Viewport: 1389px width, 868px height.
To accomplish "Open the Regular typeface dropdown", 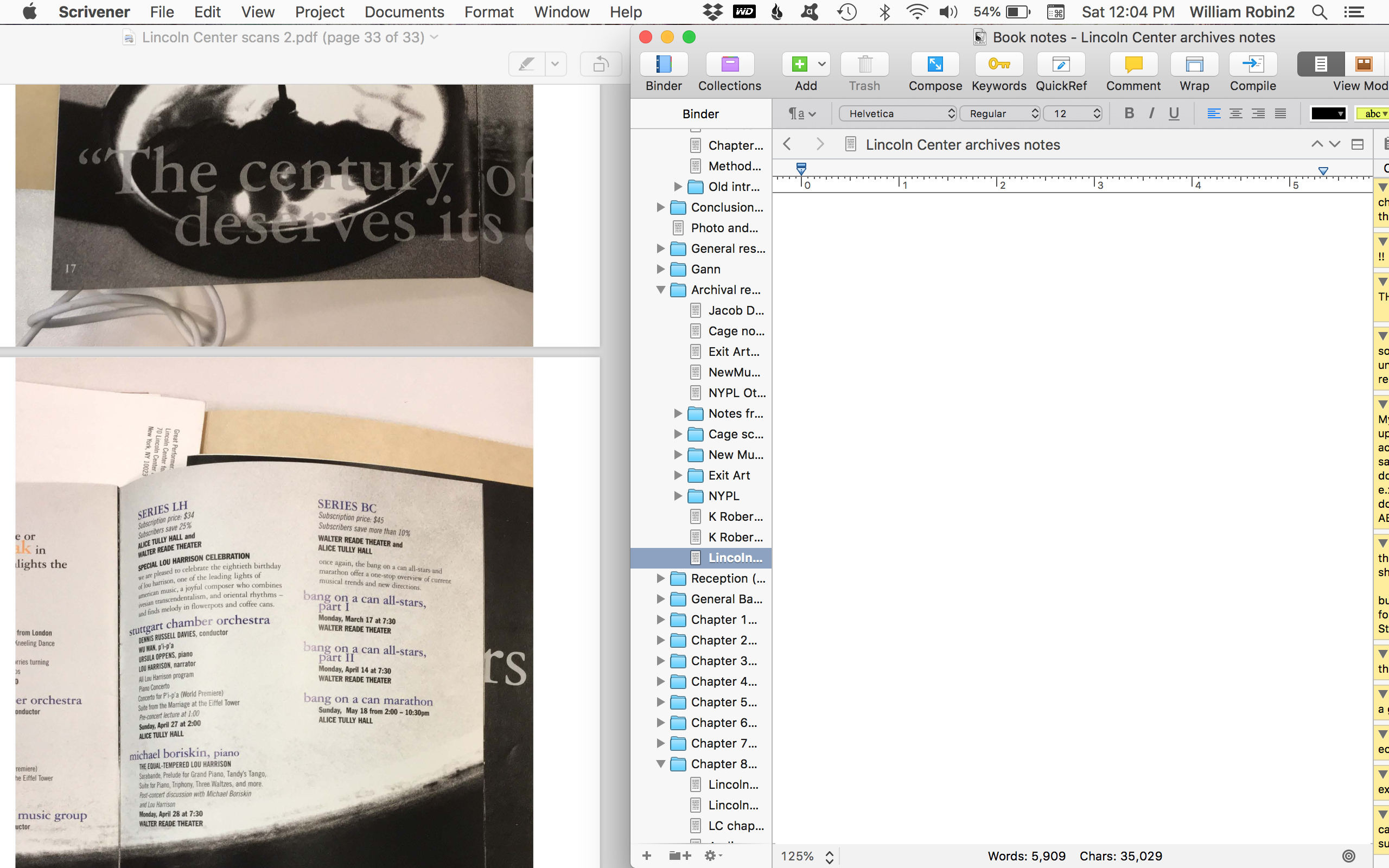I will [1000, 114].
